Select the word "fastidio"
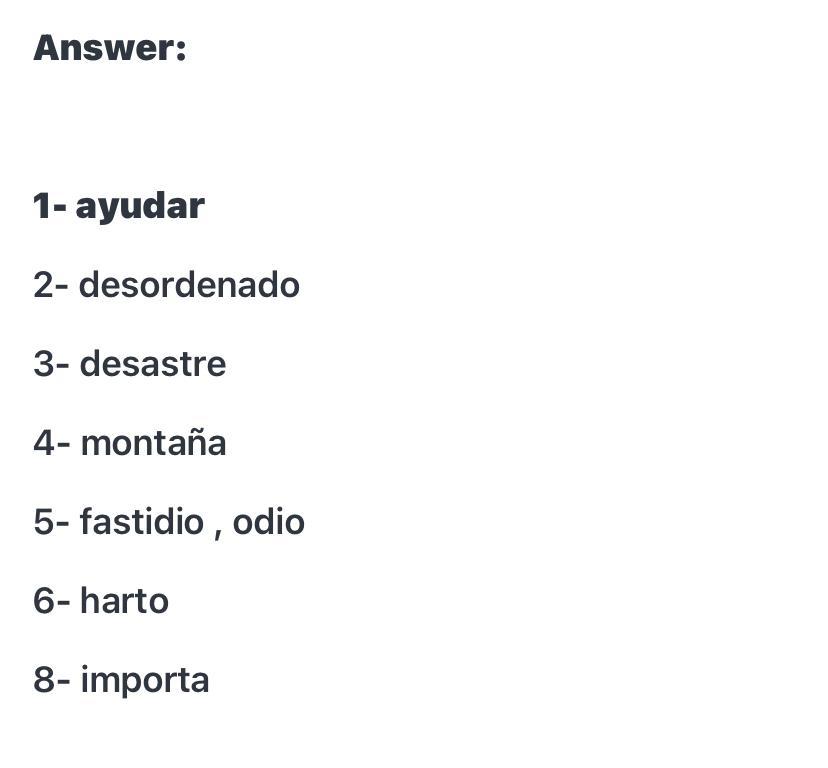The height and width of the screenshot is (768, 828). (142, 521)
